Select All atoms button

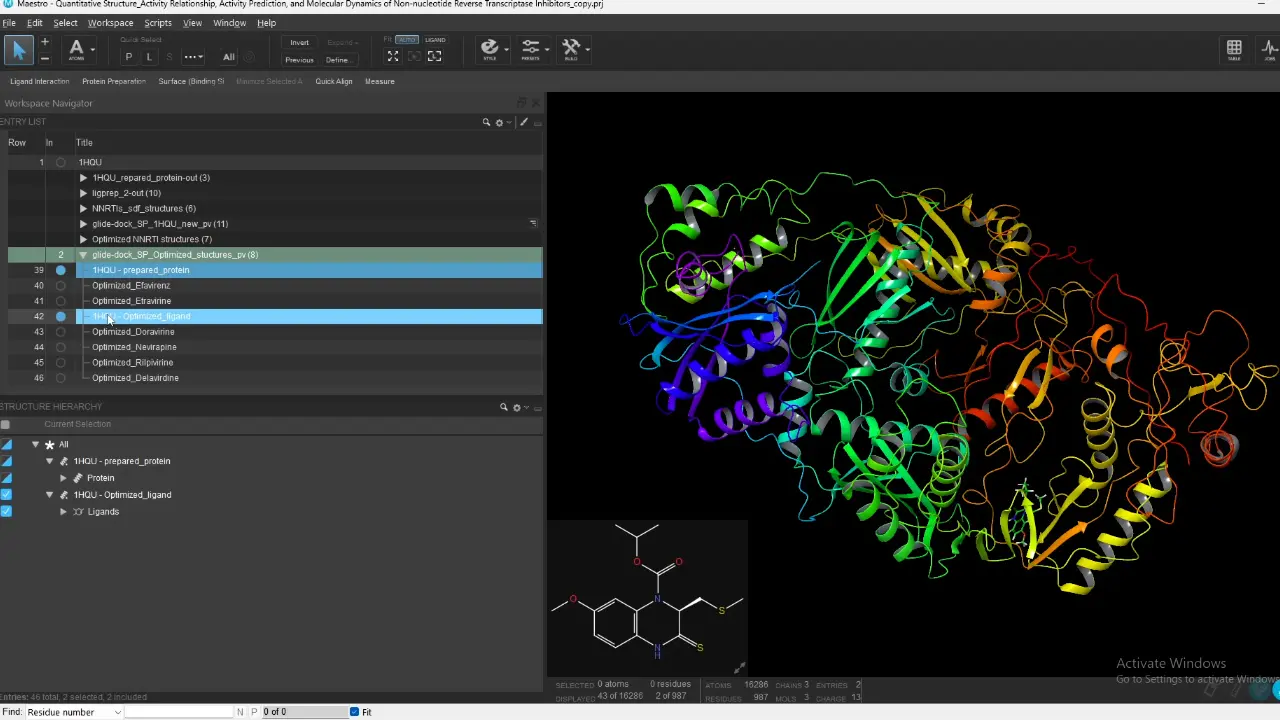(x=229, y=57)
